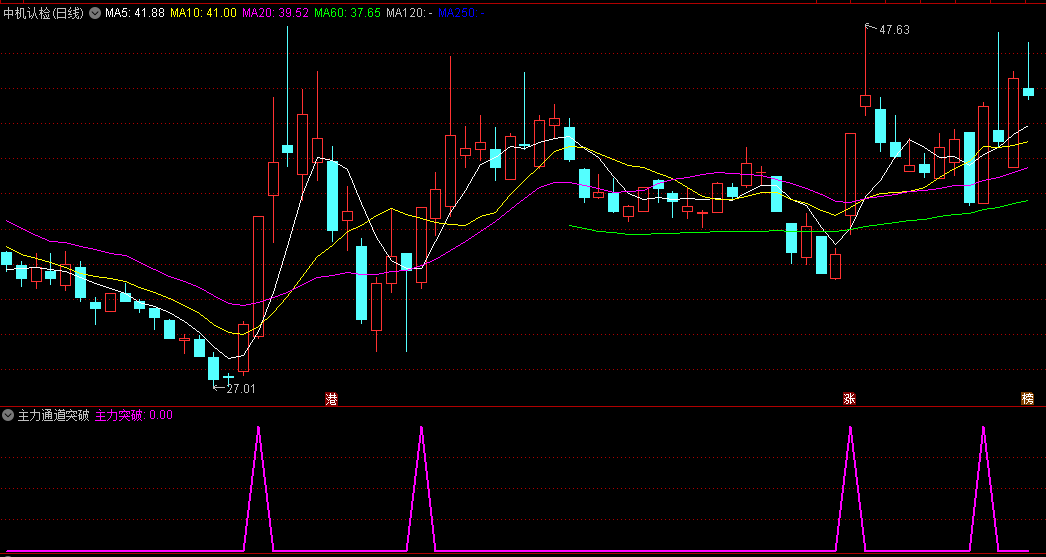Click the candle marking the 27.01 low
Viewport: 1046px width, 557px height.
213,368
